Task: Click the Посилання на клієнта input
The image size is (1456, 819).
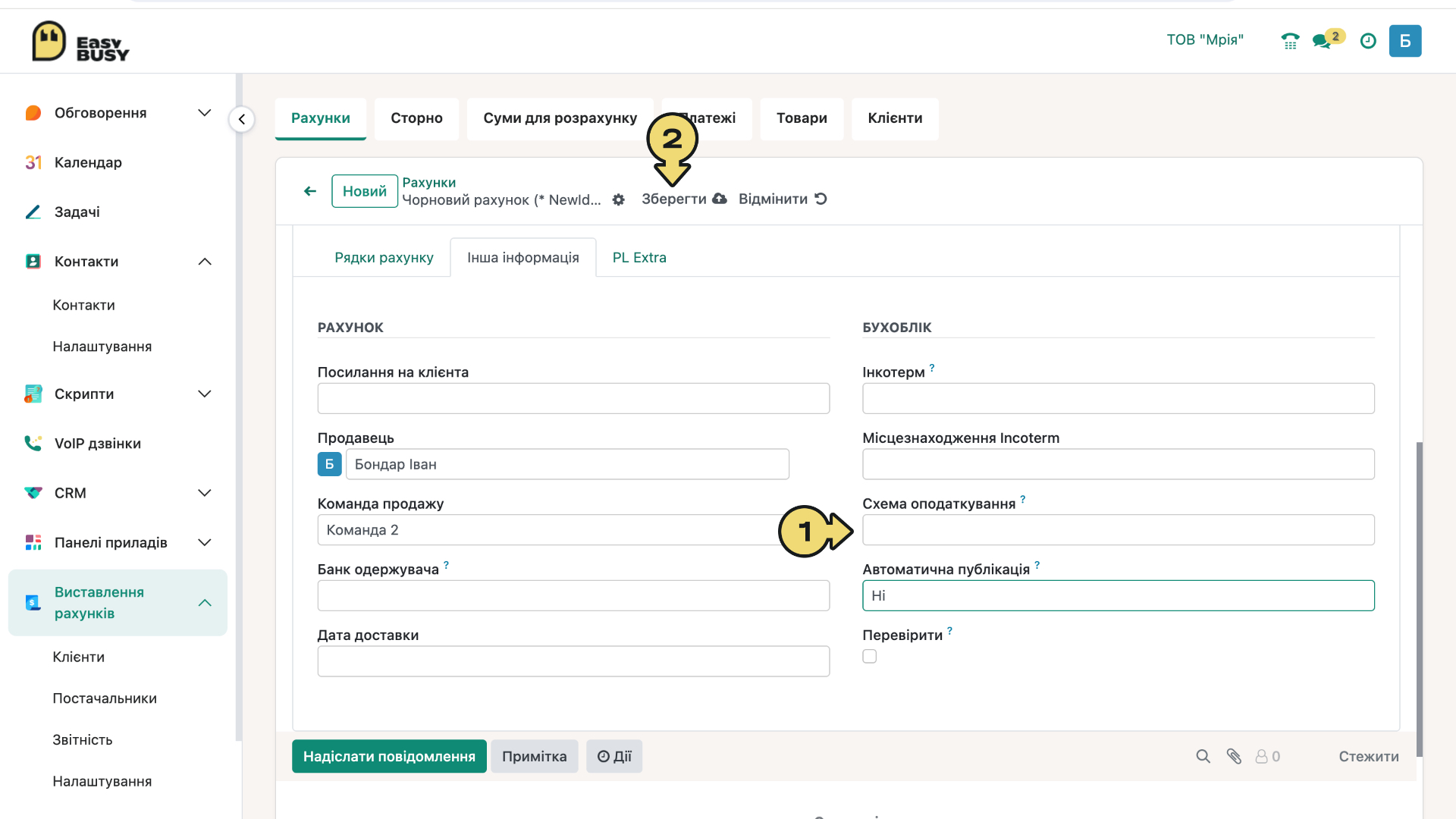Action: click(573, 398)
